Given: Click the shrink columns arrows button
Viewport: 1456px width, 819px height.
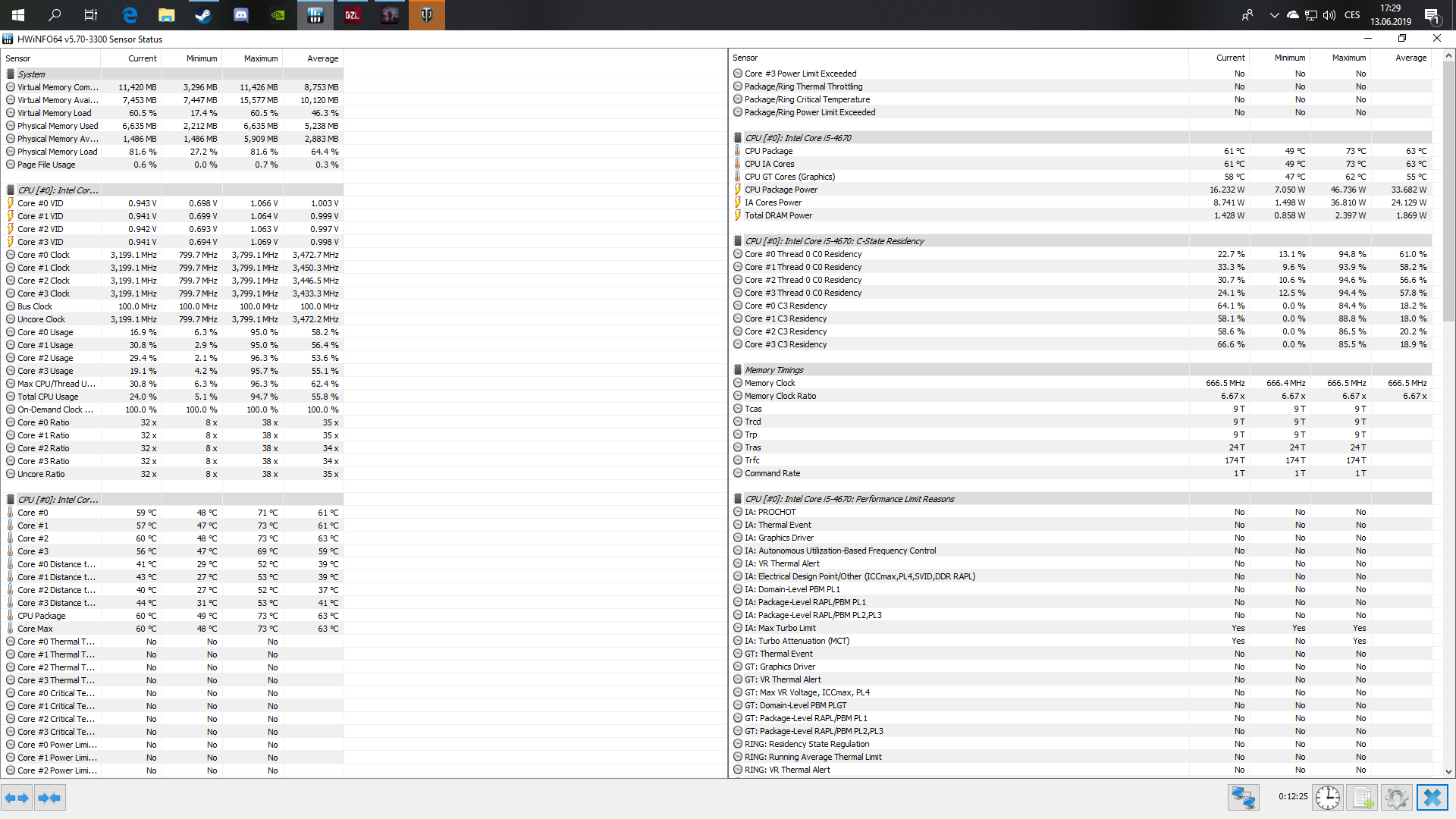Looking at the screenshot, I should coord(49,798).
